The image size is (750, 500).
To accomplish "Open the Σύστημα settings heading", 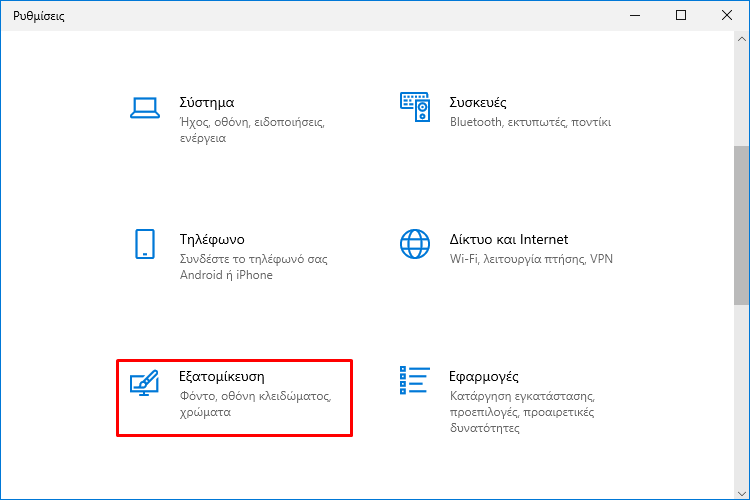I will click(x=207, y=102).
